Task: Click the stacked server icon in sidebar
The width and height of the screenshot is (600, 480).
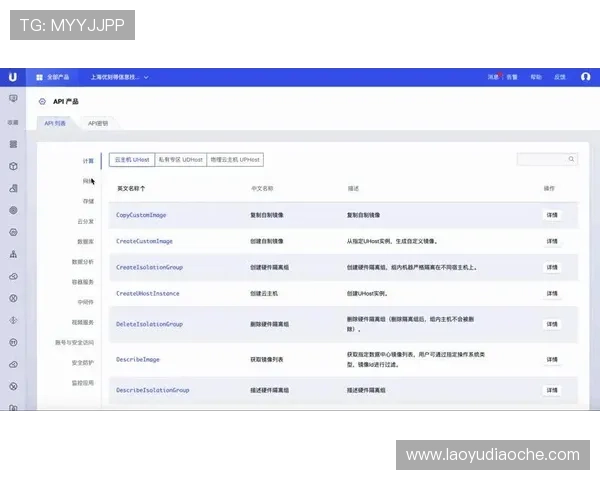Action: click(x=13, y=144)
